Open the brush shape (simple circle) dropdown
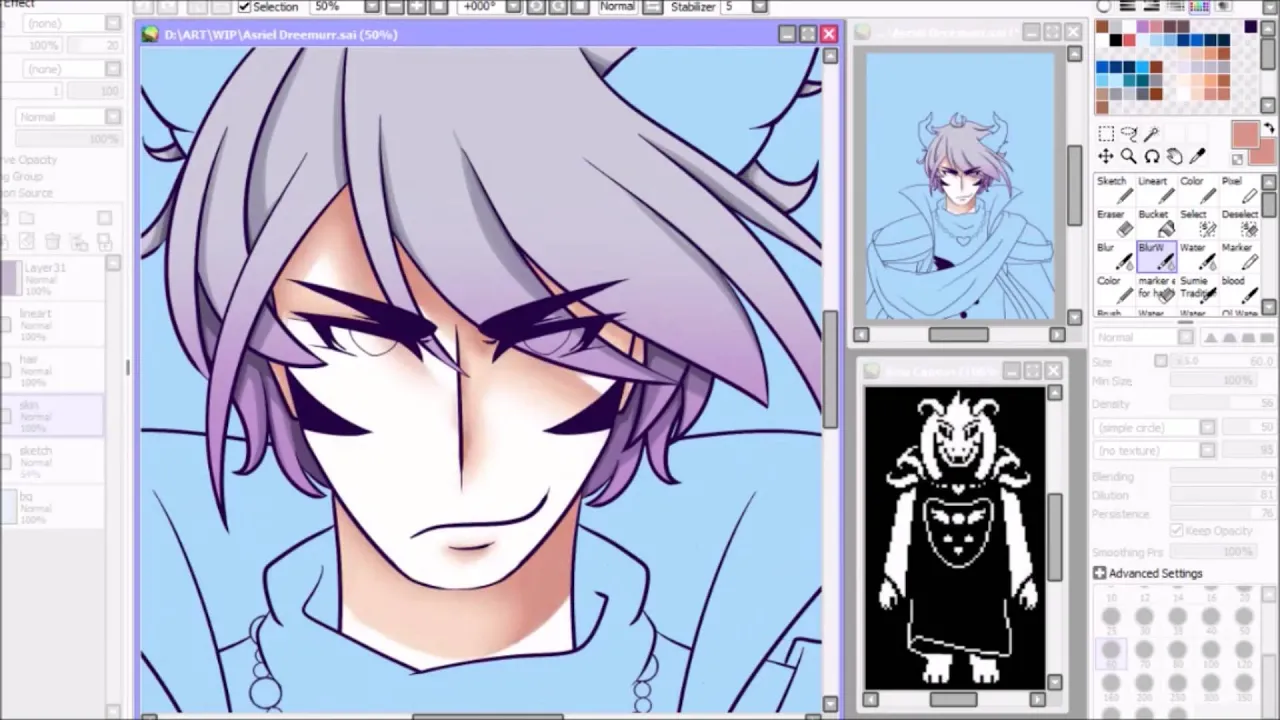This screenshot has height=720, width=1280. pos(1207,428)
